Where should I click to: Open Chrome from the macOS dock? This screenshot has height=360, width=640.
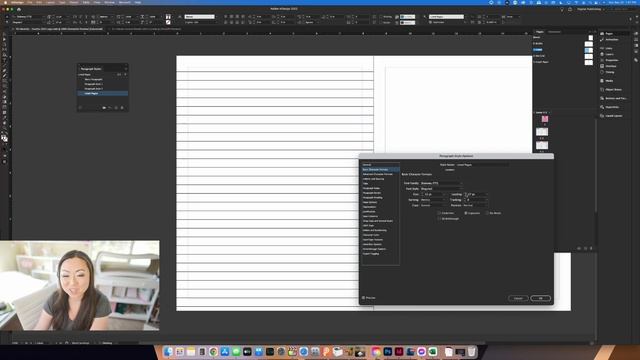[x=213, y=351]
